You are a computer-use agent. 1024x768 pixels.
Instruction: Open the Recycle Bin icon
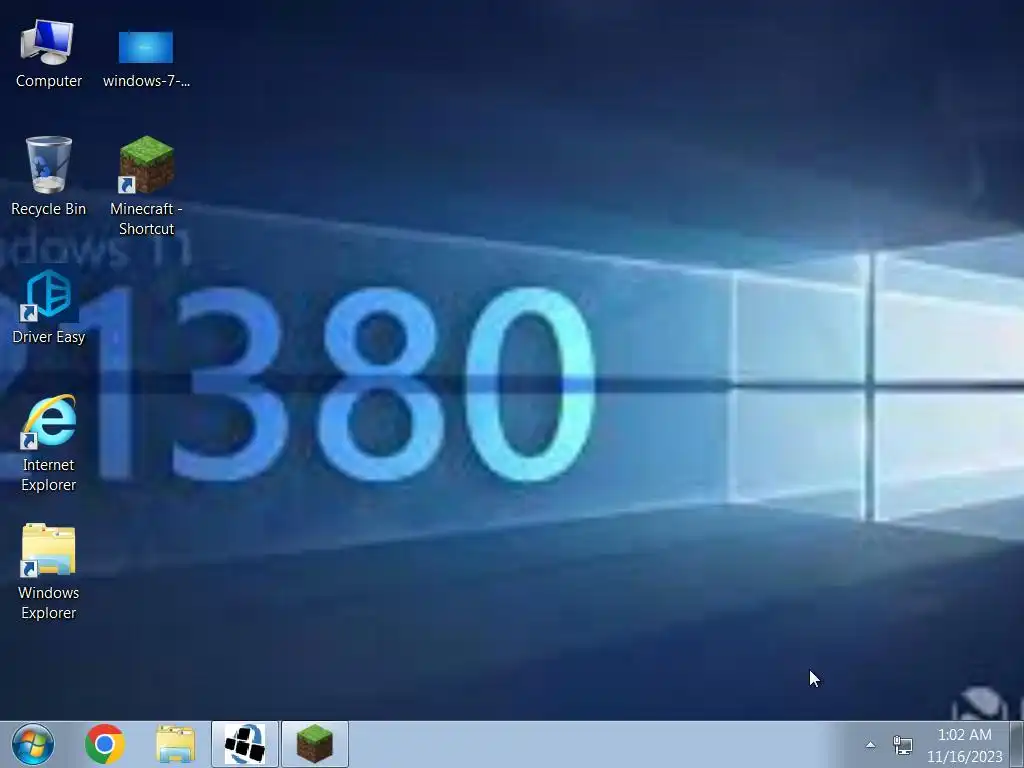click(x=48, y=165)
